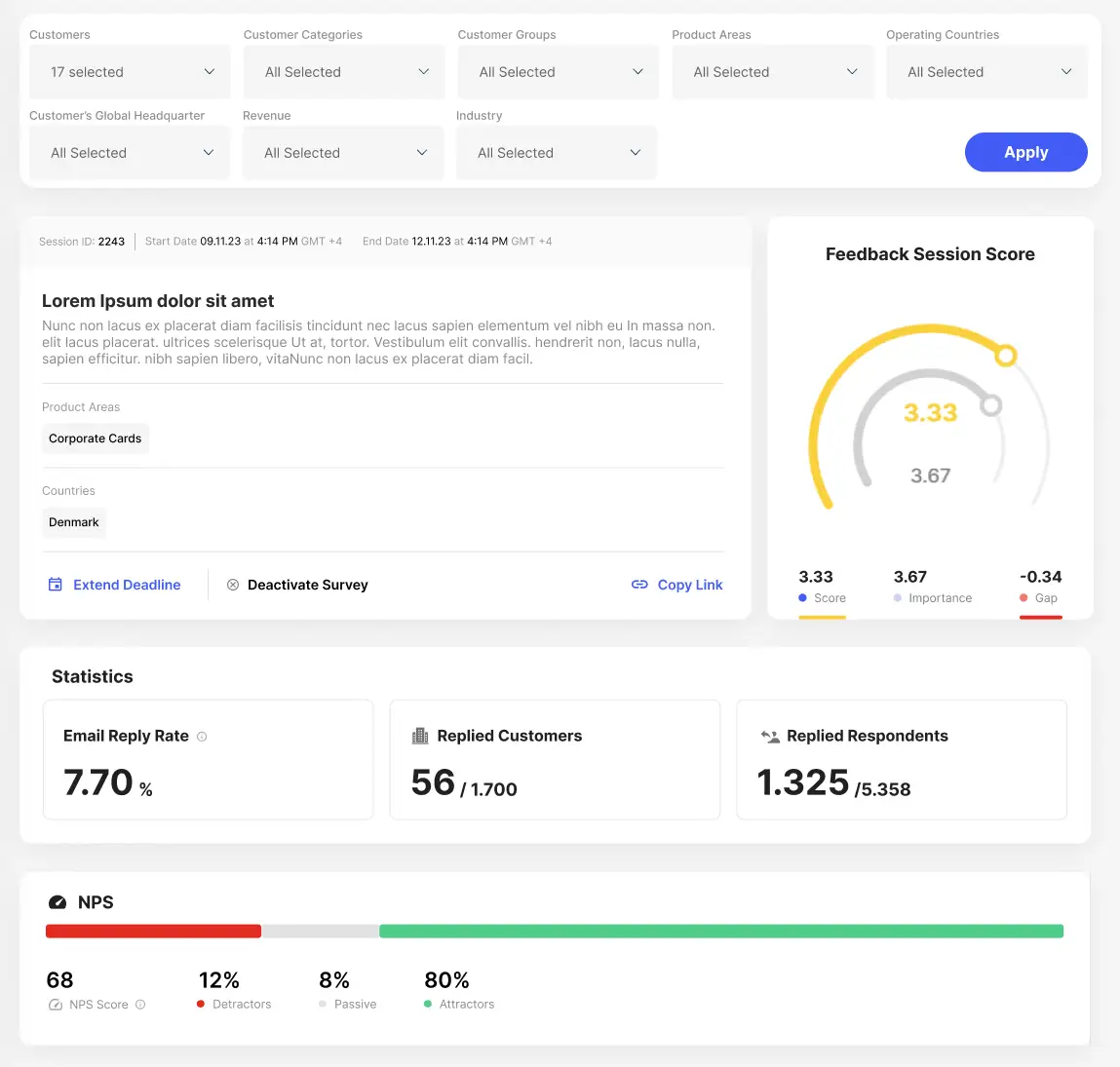Click the circled X icon beside Deactivate Survey
Screen dimensions: 1120x1067
click(x=233, y=585)
